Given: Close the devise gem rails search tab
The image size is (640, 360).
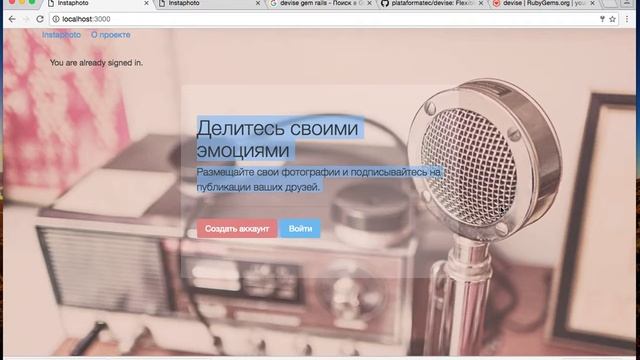Looking at the screenshot, I should 369,3.
